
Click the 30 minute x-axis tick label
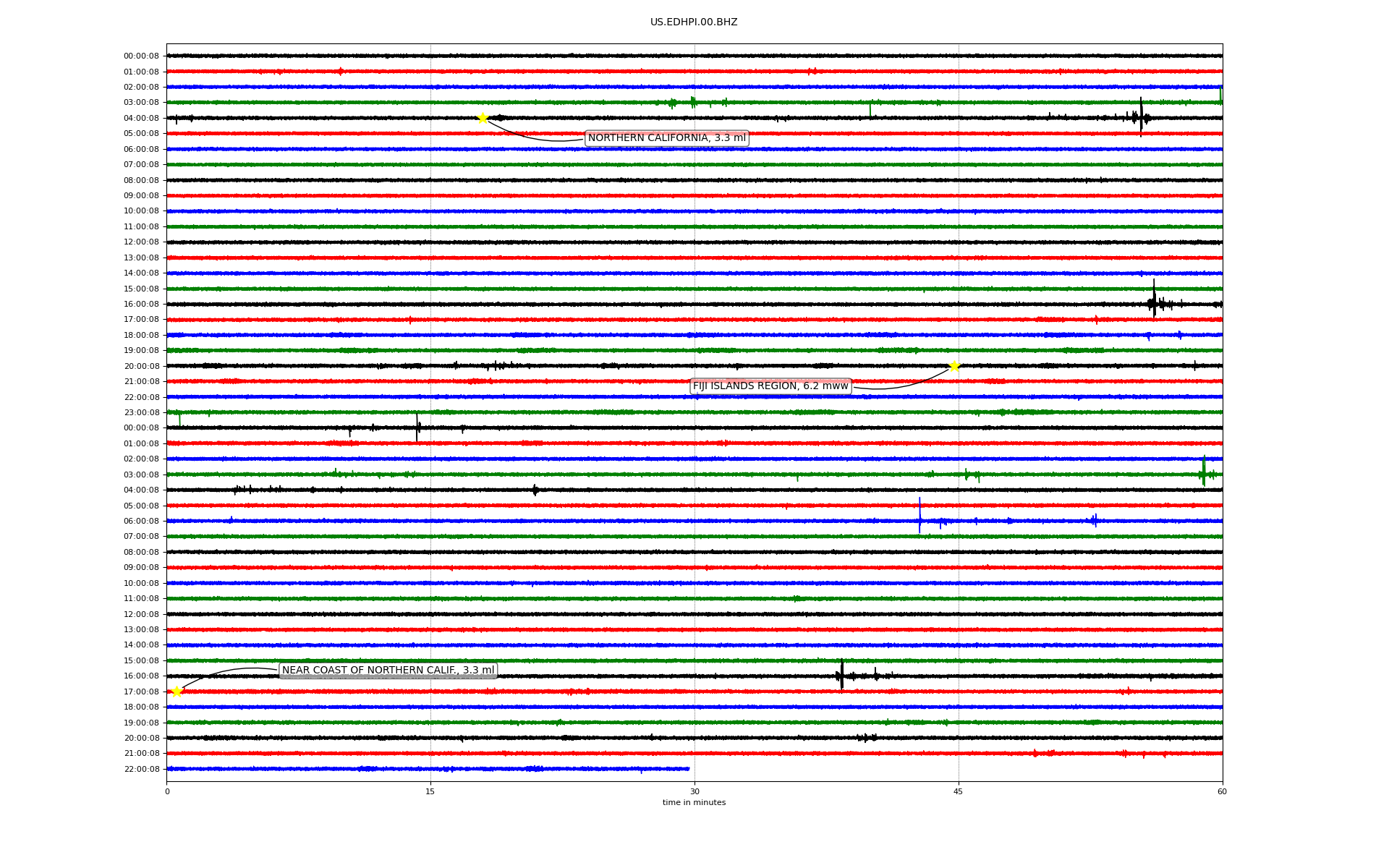[694, 791]
